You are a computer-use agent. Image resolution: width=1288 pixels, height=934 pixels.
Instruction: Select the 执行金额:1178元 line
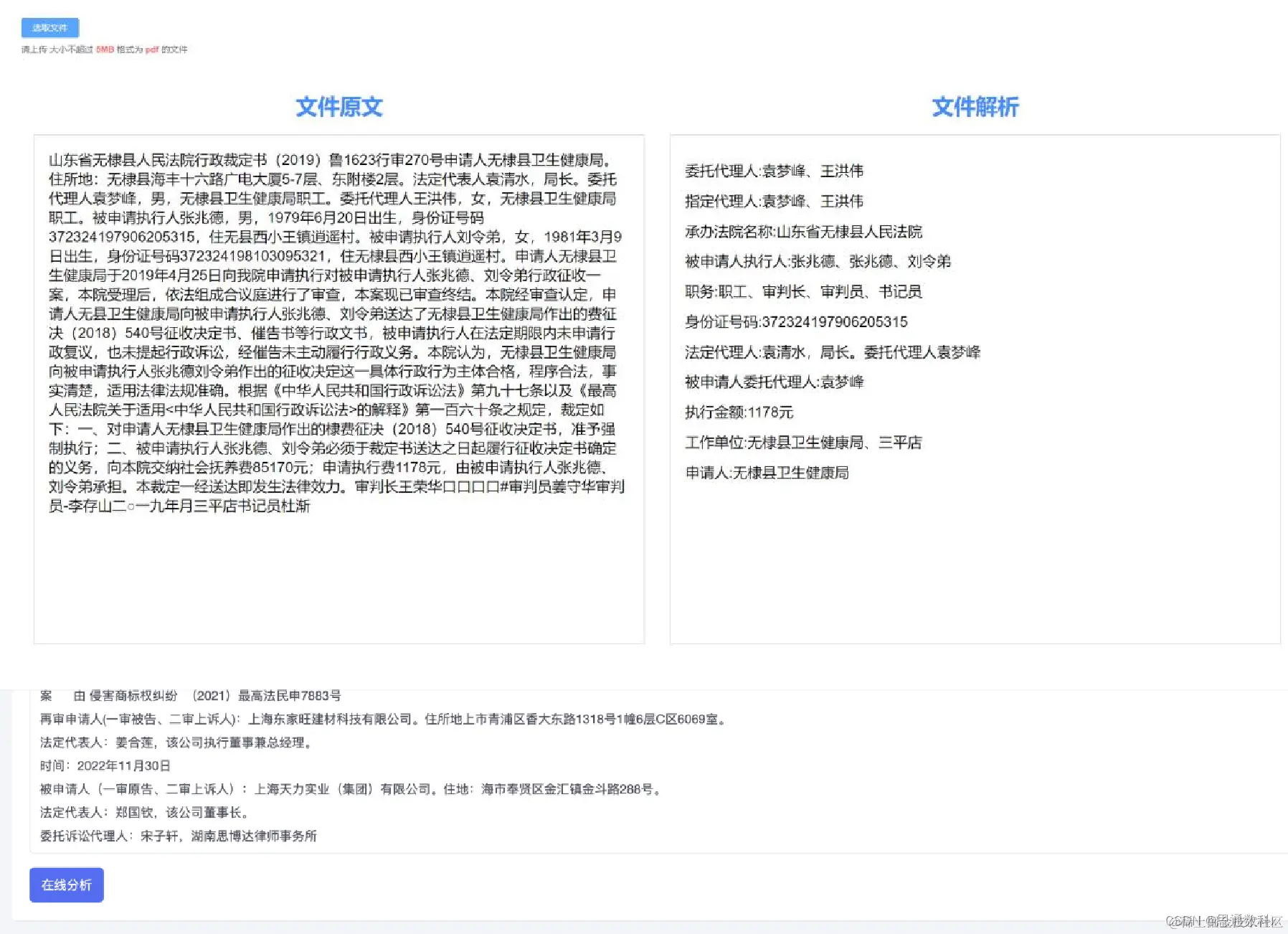coord(739,412)
